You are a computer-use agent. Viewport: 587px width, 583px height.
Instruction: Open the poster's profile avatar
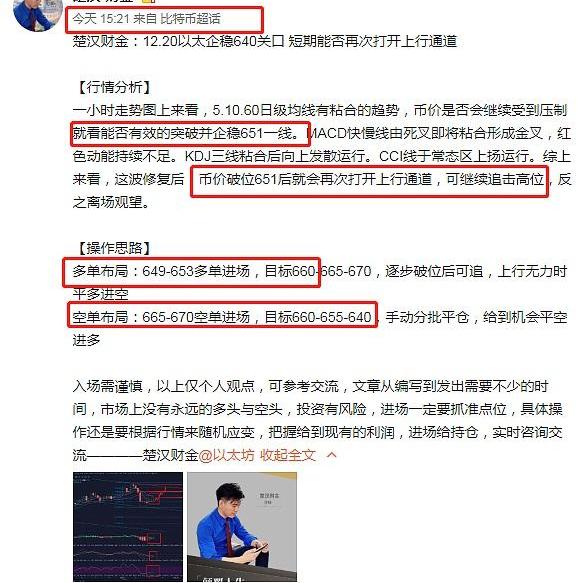[x=37, y=13]
